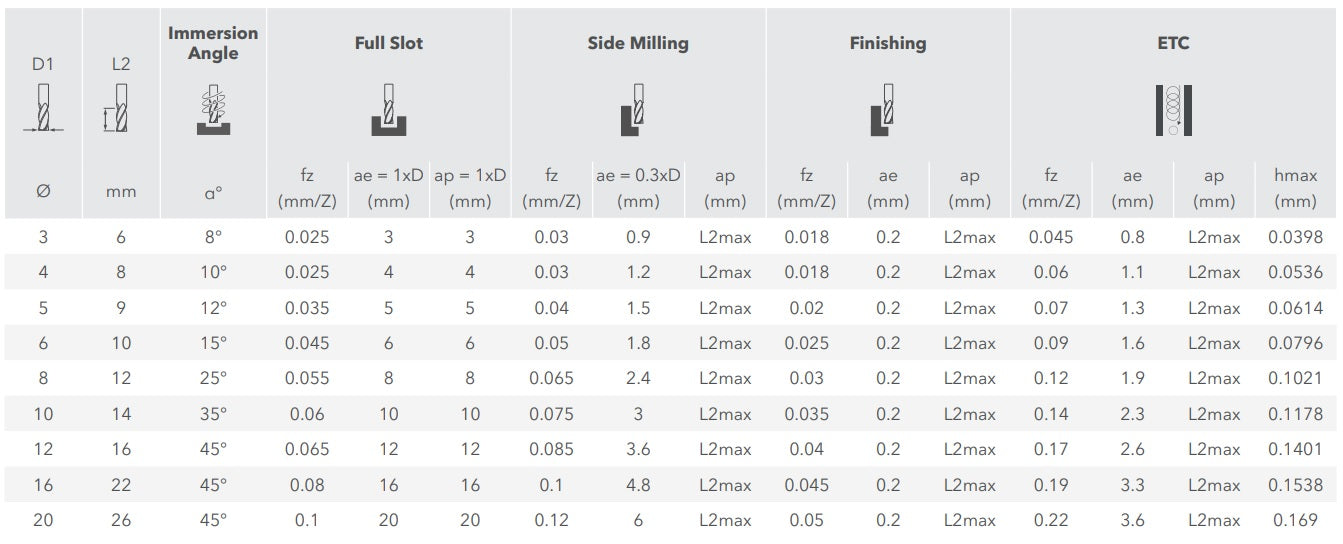1343x544 pixels.
Task: Click the ETC trochoidal milling icon
Action: click(x=1173, y=110)
